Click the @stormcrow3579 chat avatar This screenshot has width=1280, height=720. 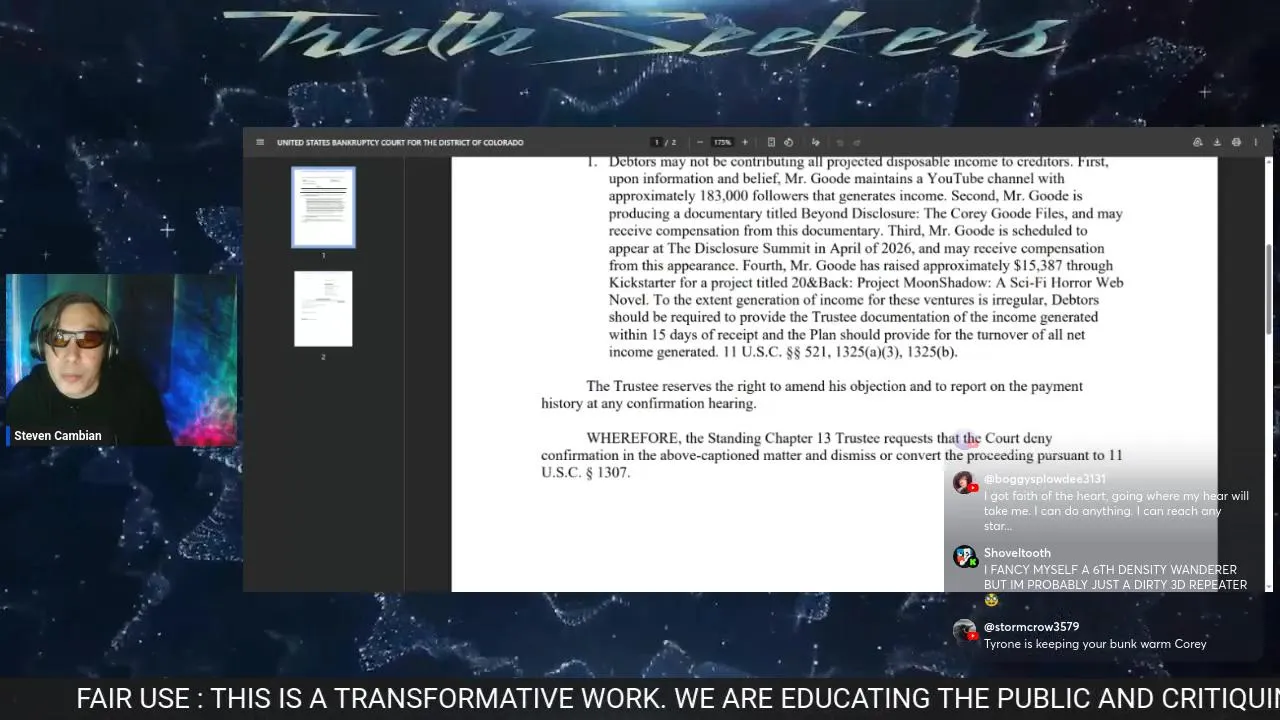(964, 631)
